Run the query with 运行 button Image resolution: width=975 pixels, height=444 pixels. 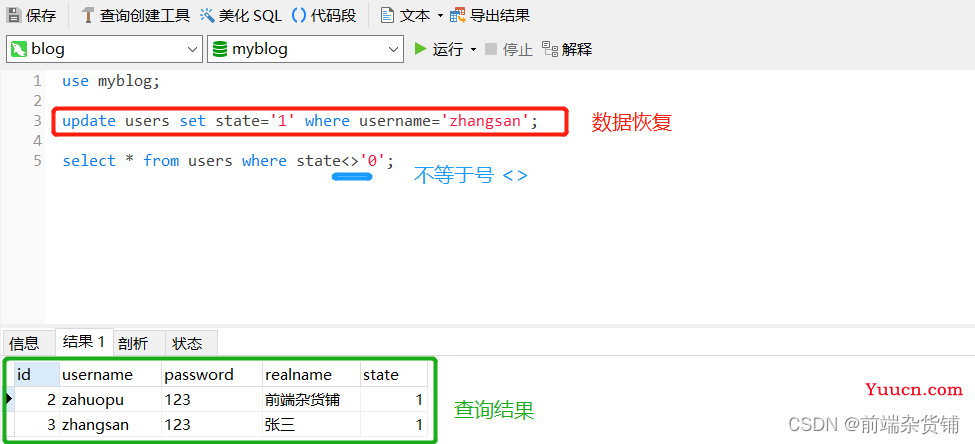pyautogui.click(x=438, y=49)
